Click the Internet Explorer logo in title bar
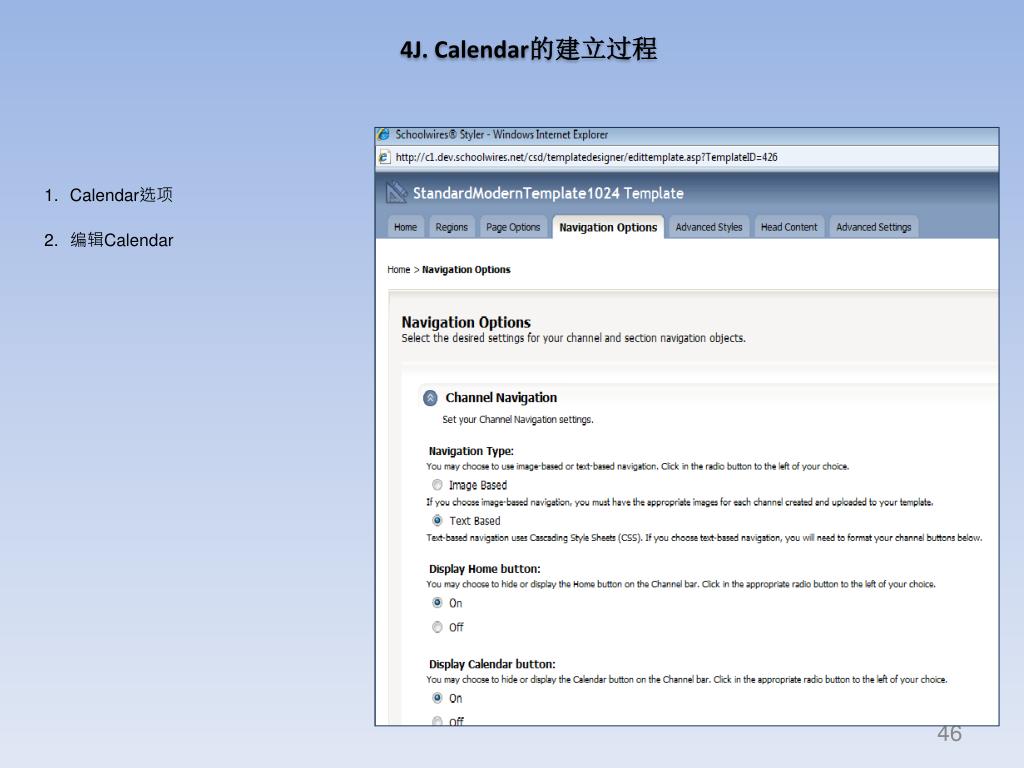The image size is (1024, 768). (384, 135)
